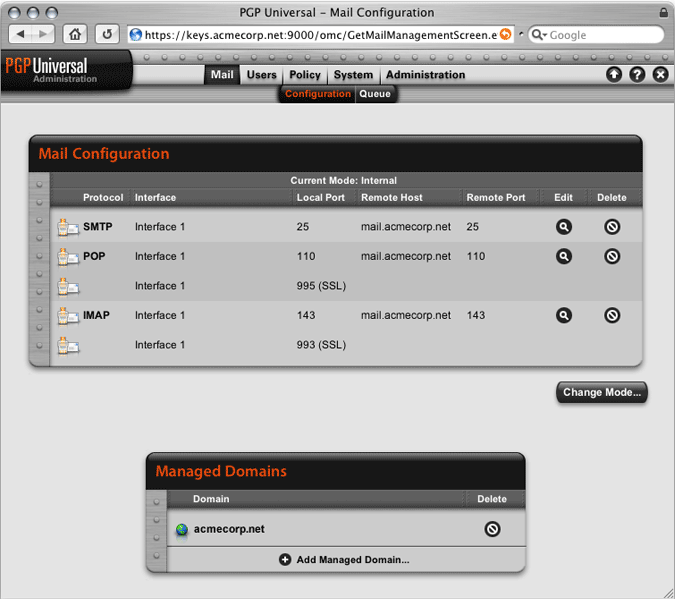Click the Domain column header
Image resolution: width=675 pixels, height=599 pixels.
[x=211, y=499]
